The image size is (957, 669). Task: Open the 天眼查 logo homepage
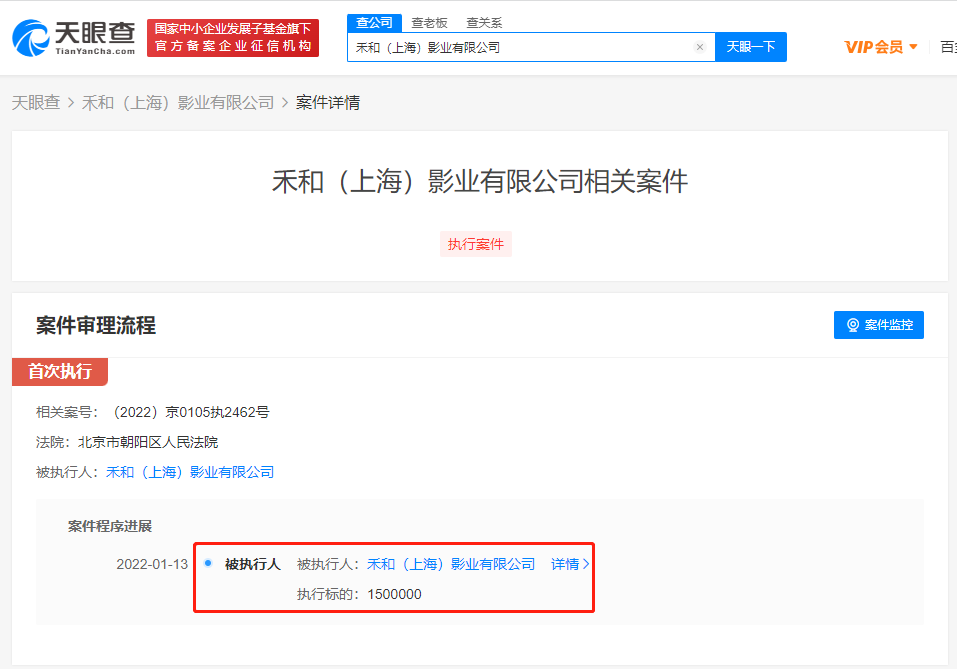[x=74, y=38]
